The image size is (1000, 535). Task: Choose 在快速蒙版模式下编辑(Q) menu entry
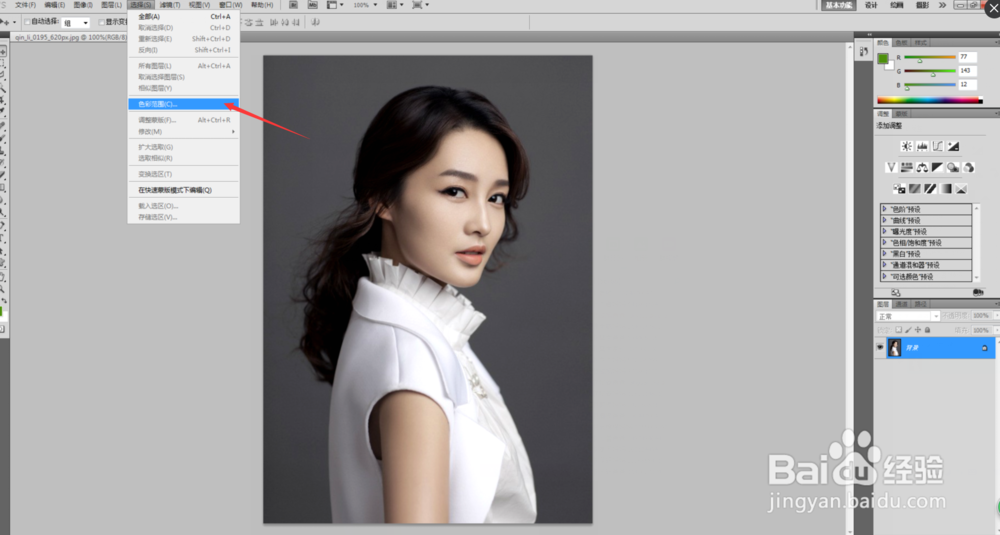184,190
